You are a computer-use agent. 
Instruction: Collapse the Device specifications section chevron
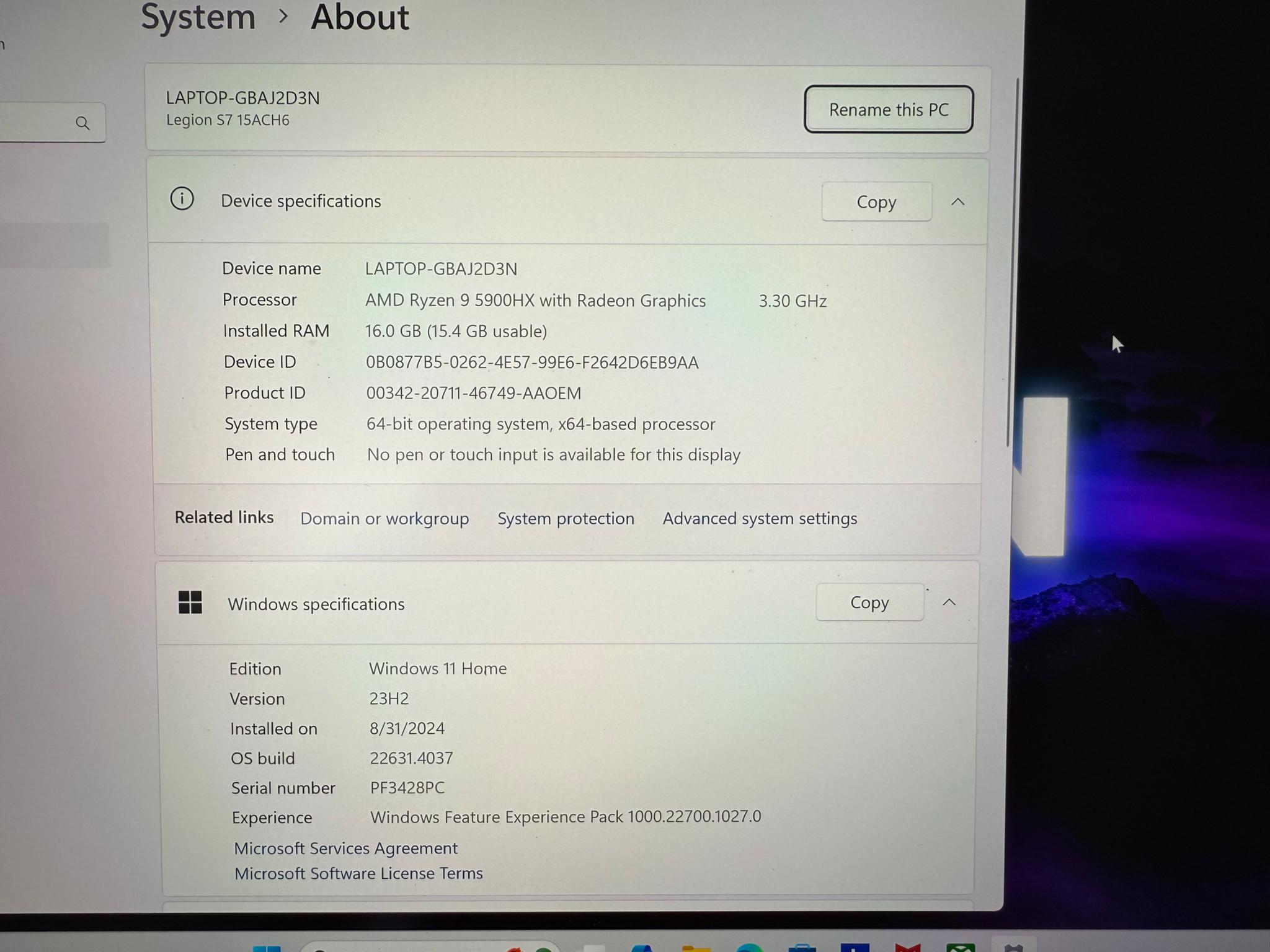tap(957, 201)
